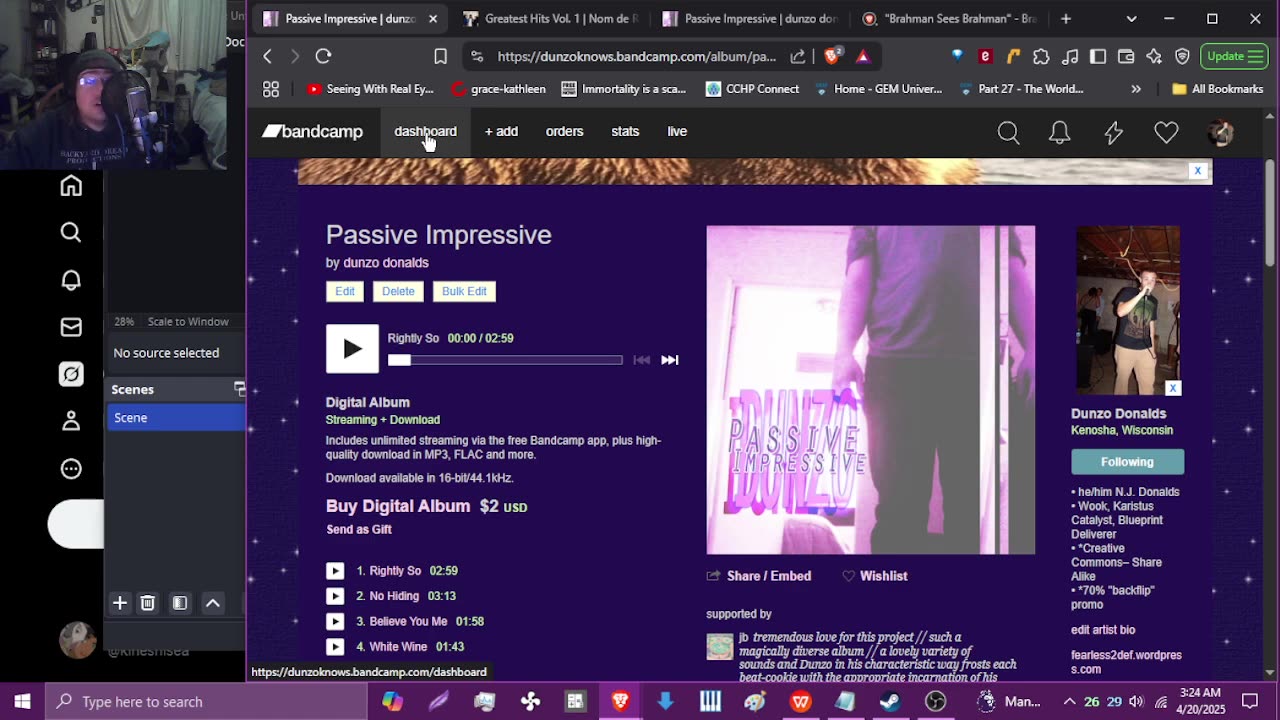Viewport: 1280px width, 720px height.
Task: Open the Bandcamp heart collection icon
Action: point(1166,132)
